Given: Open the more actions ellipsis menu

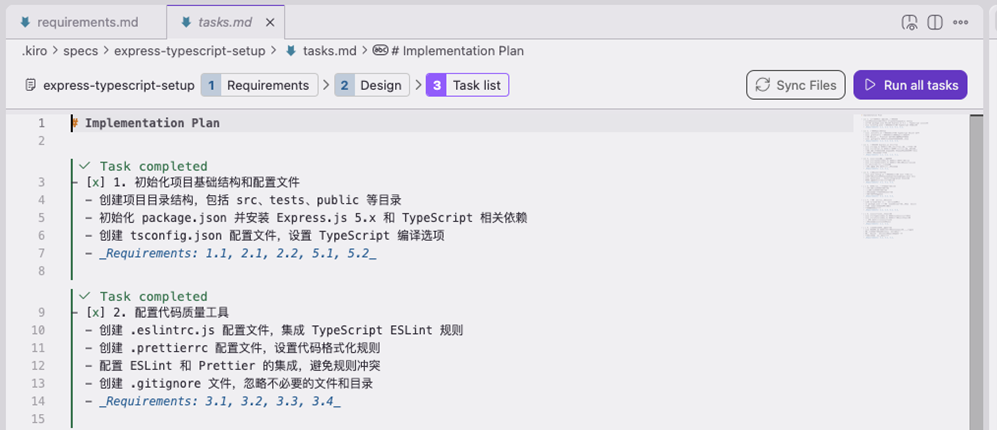Looking at the screenshot, I should (x=961, y=22).
